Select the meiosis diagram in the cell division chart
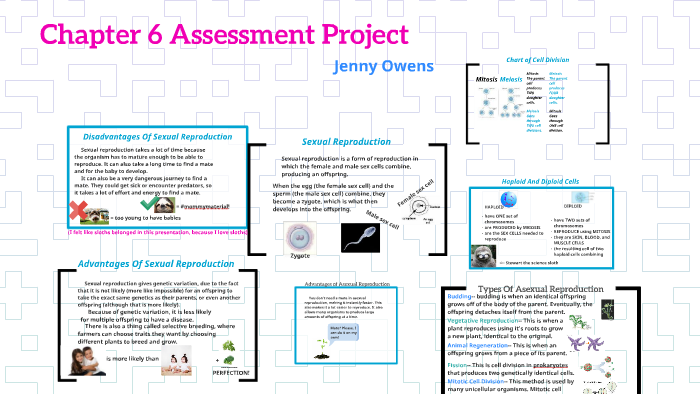The height and width of the screenshot is (394, 700). pos(511,102)
